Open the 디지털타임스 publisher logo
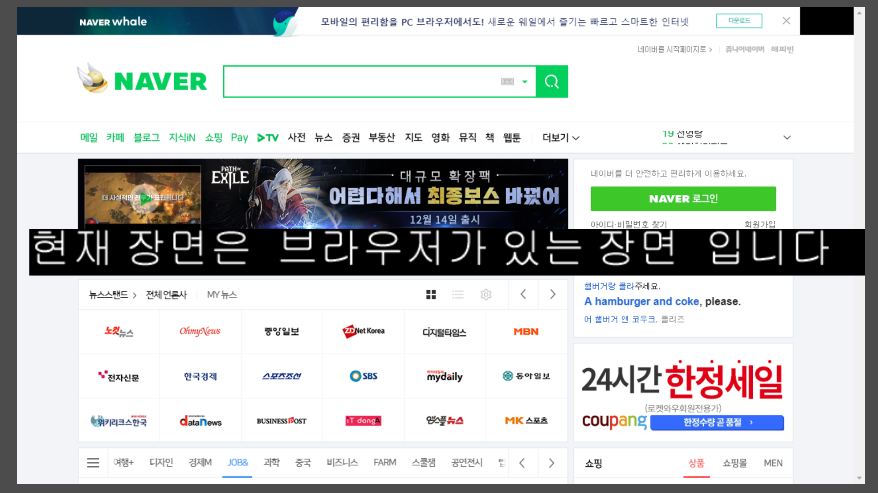The image size is (878, 493). click(445, 332)
